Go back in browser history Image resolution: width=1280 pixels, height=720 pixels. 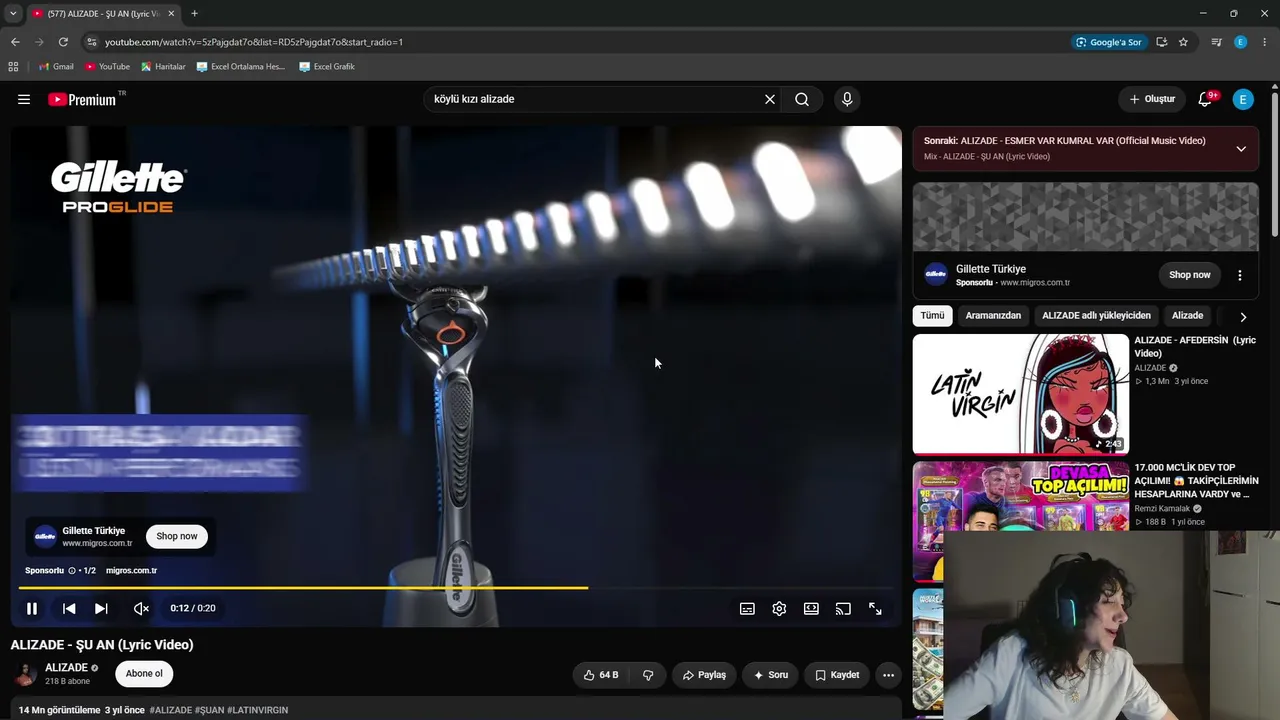click(x=15, y=42)
